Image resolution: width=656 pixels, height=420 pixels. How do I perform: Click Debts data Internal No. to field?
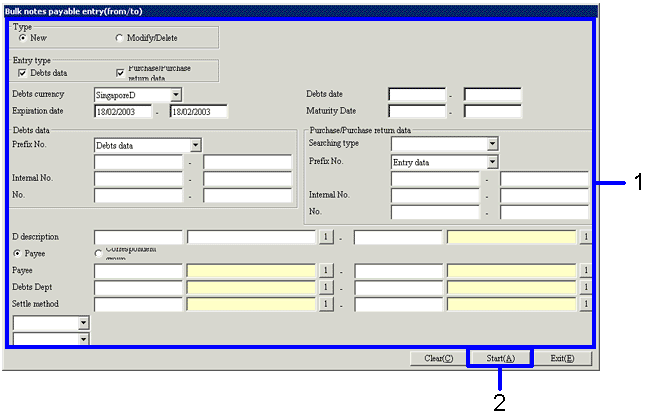coord(248,179)
